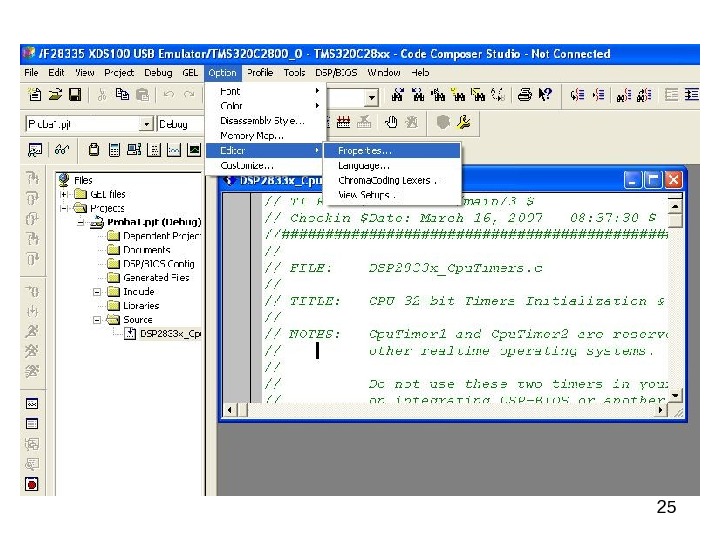Select Memory Map menu entry
720x540 pixels.
(x=265, y=135)
